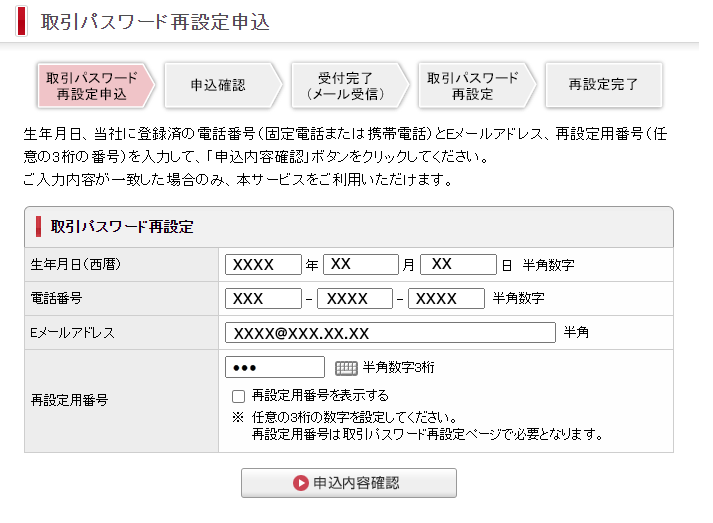
Task: Enable the 再設定用番号を表示する checkbox
Action: tap(238, 396)
